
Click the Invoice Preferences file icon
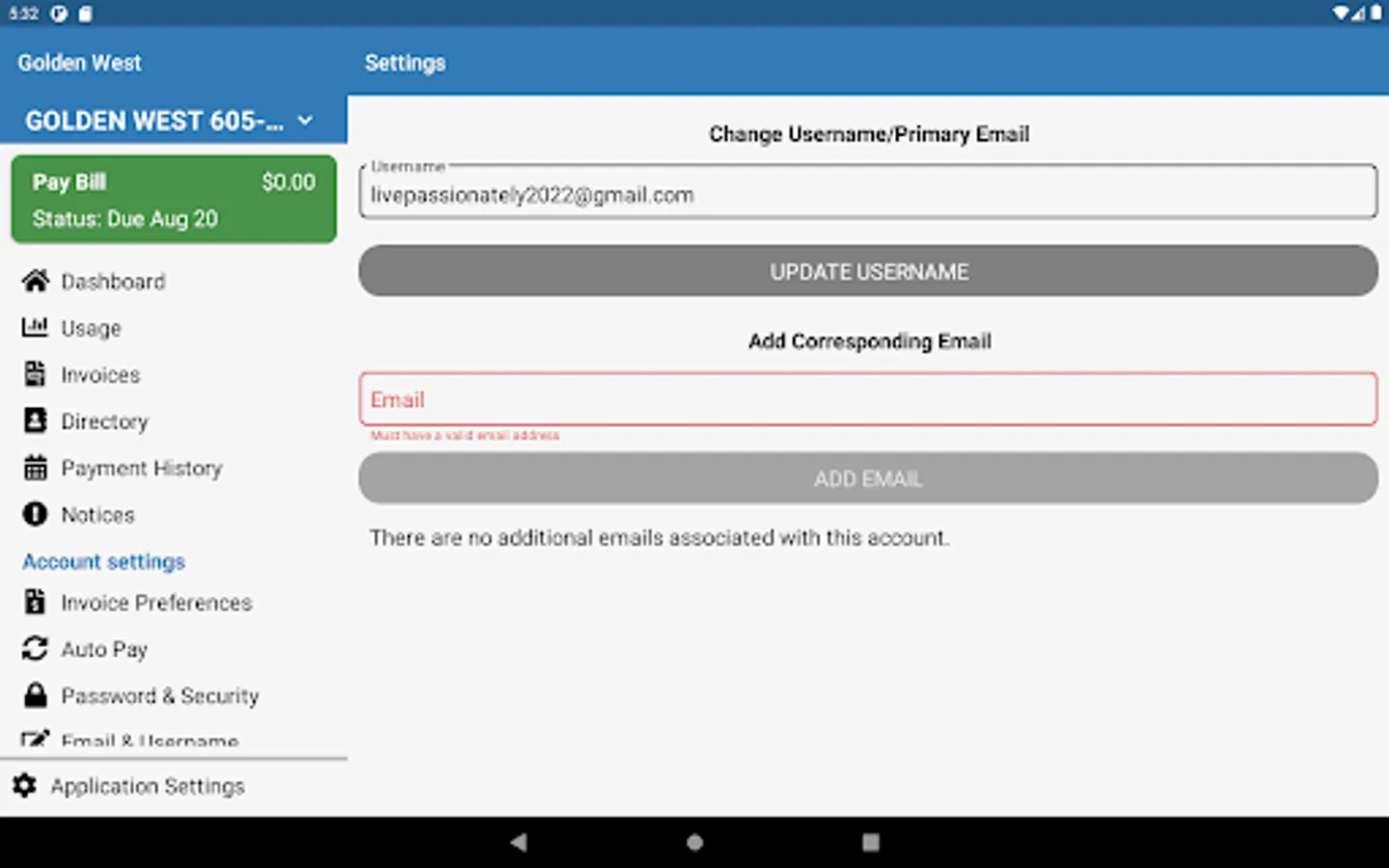[35, 602]
